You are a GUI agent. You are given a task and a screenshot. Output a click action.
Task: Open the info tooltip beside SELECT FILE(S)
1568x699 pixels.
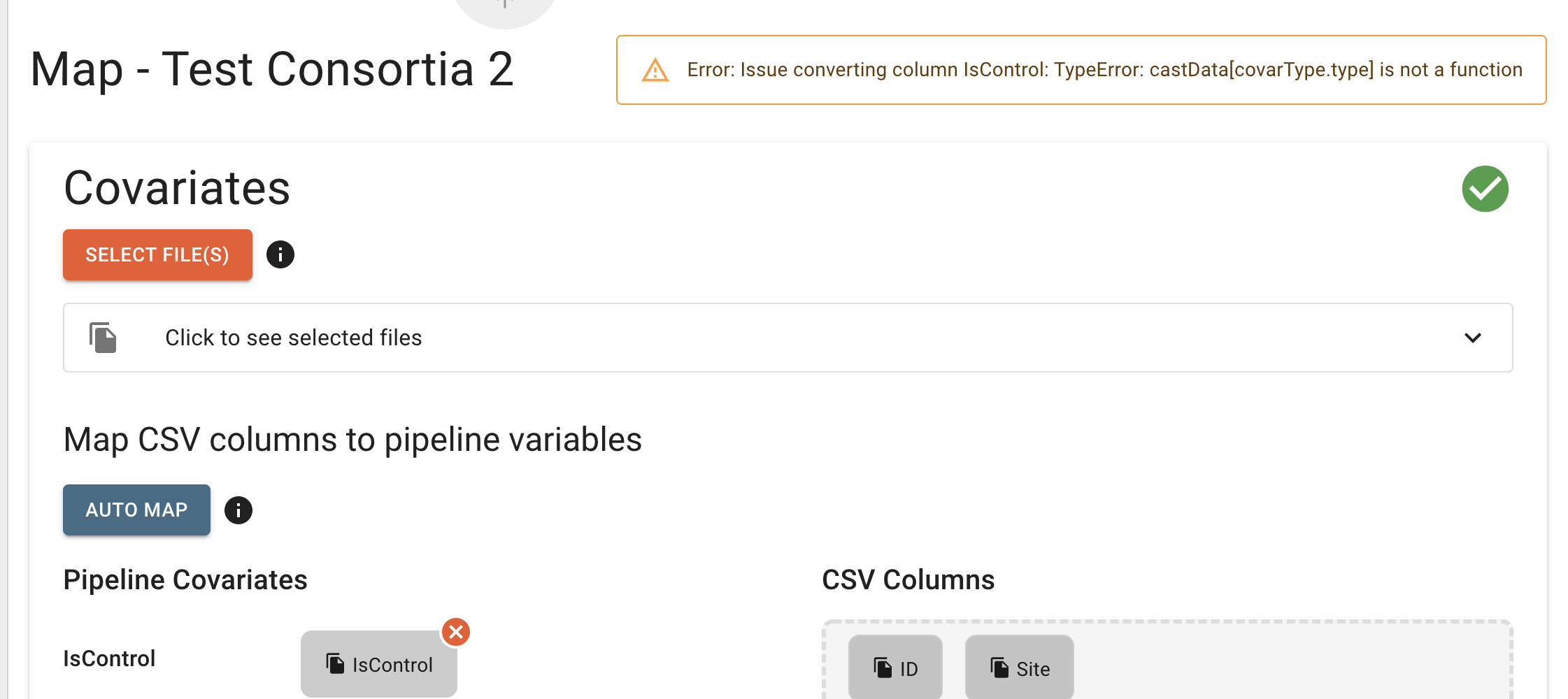pyautogui.click(x=281, y=254)
